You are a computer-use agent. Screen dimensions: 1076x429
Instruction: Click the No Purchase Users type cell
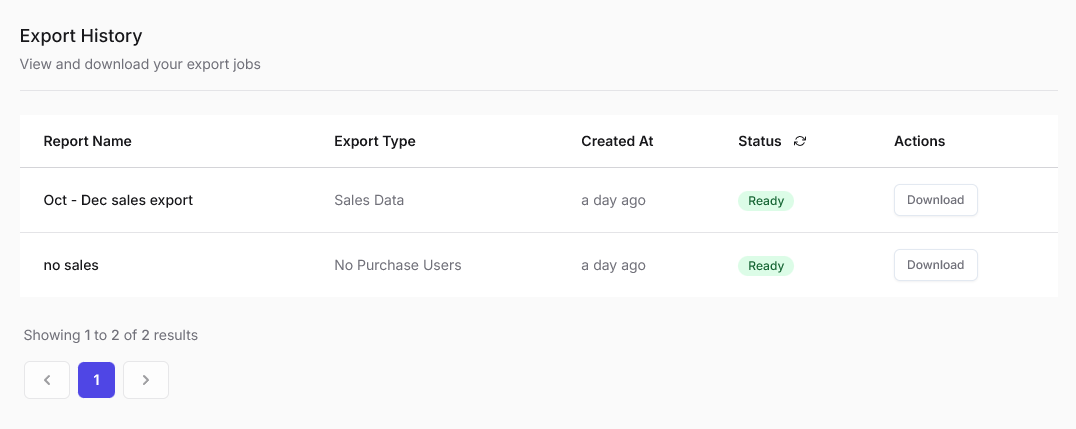[x=397, y=265]
